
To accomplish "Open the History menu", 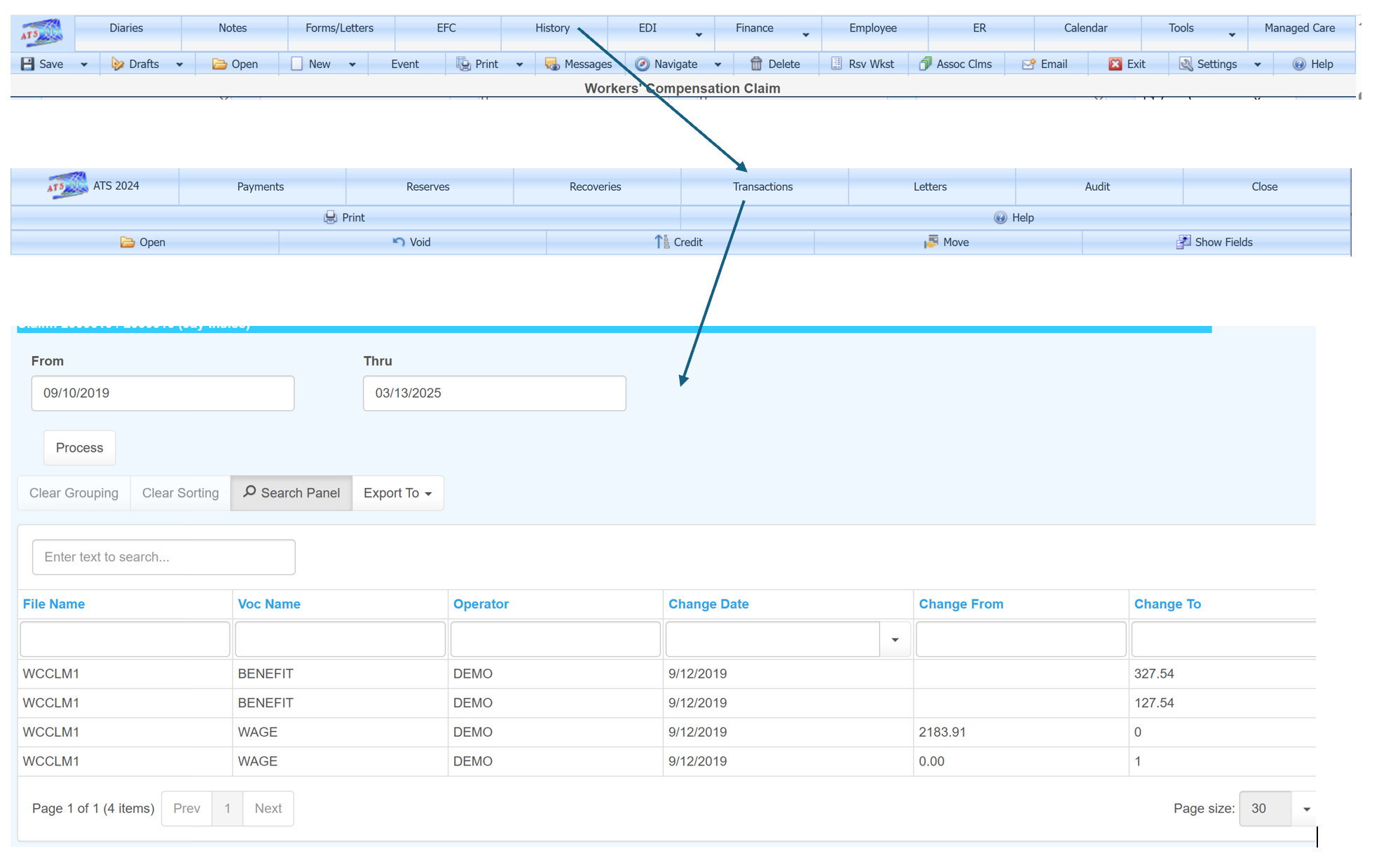I will [552, 28].
